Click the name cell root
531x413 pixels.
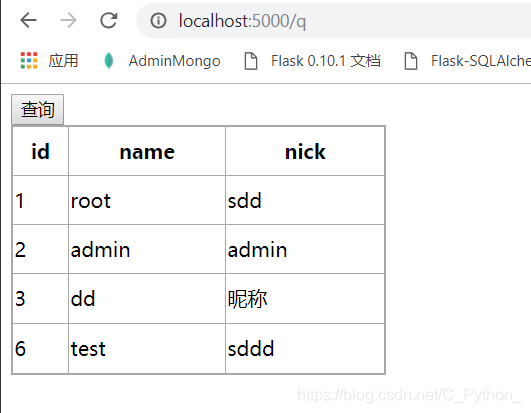pos(147,200)
